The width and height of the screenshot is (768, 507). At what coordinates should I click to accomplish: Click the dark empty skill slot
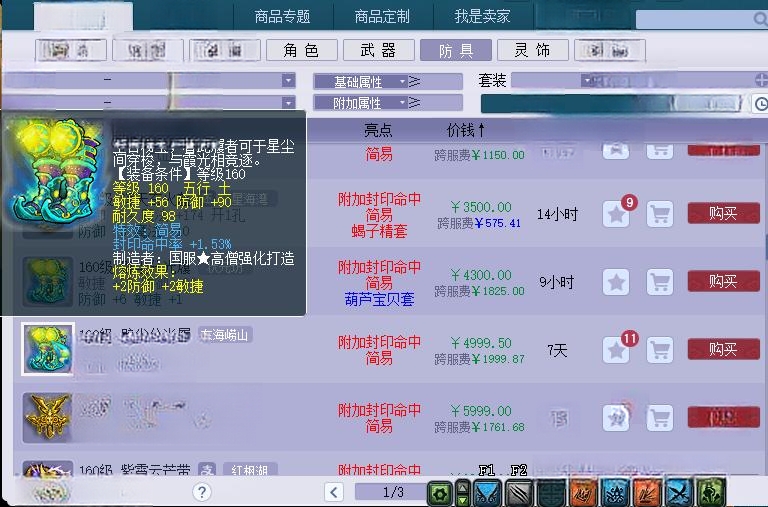coord(551,492)
